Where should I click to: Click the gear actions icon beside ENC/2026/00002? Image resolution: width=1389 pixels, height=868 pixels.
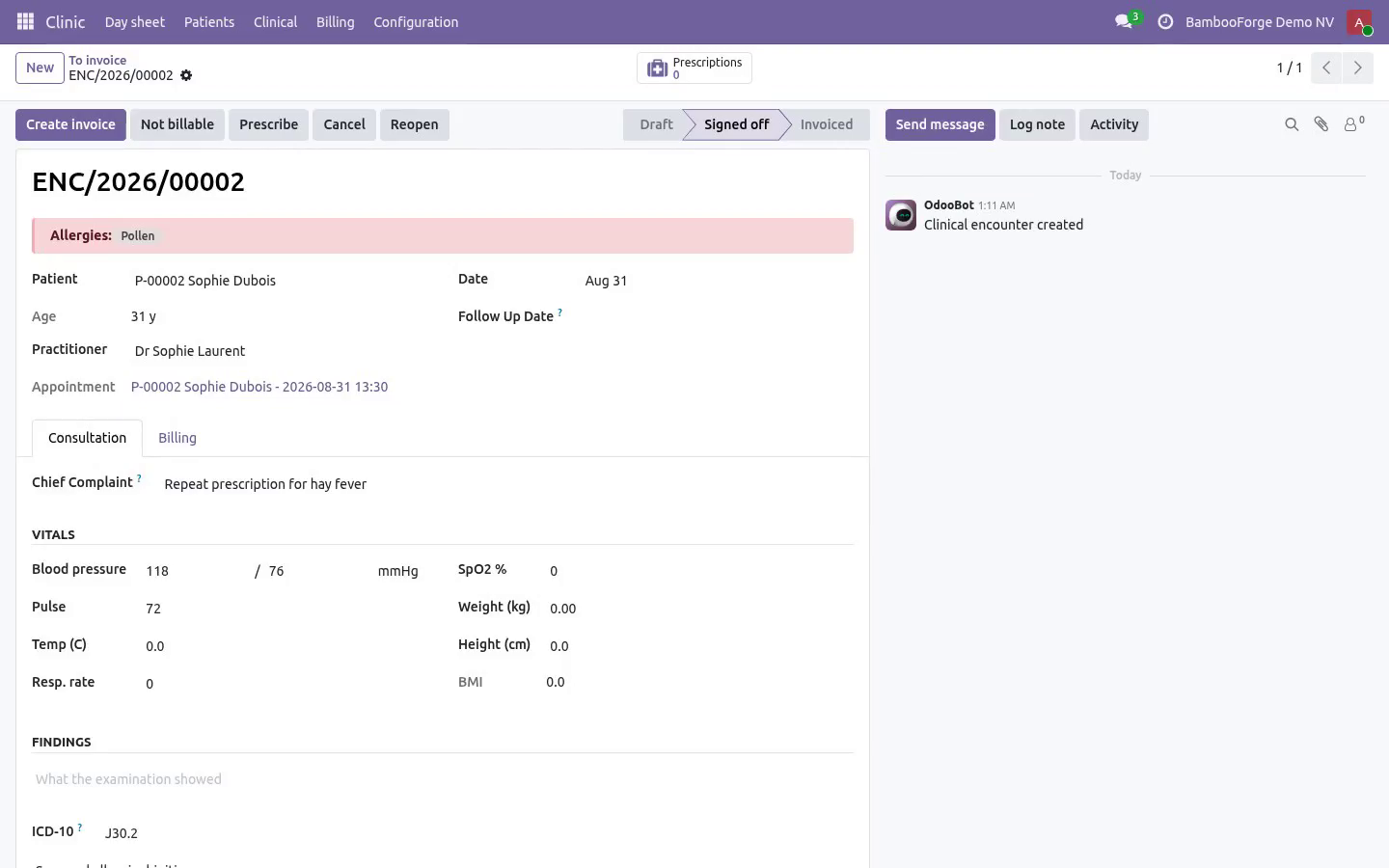coord(186,75)
